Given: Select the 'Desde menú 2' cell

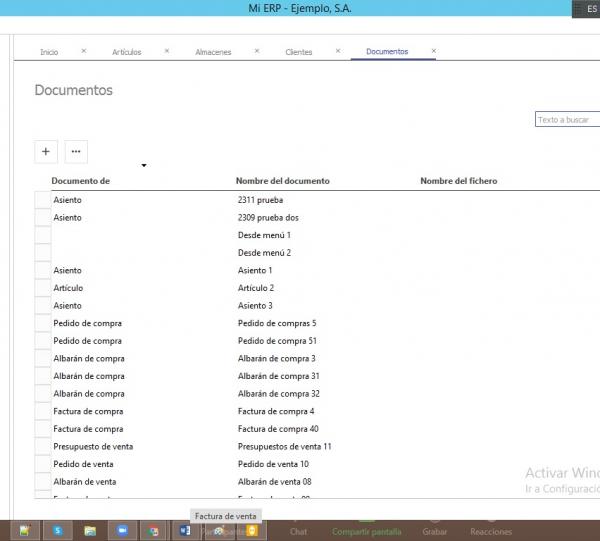Looking at the screenshot, I should 264,253.
